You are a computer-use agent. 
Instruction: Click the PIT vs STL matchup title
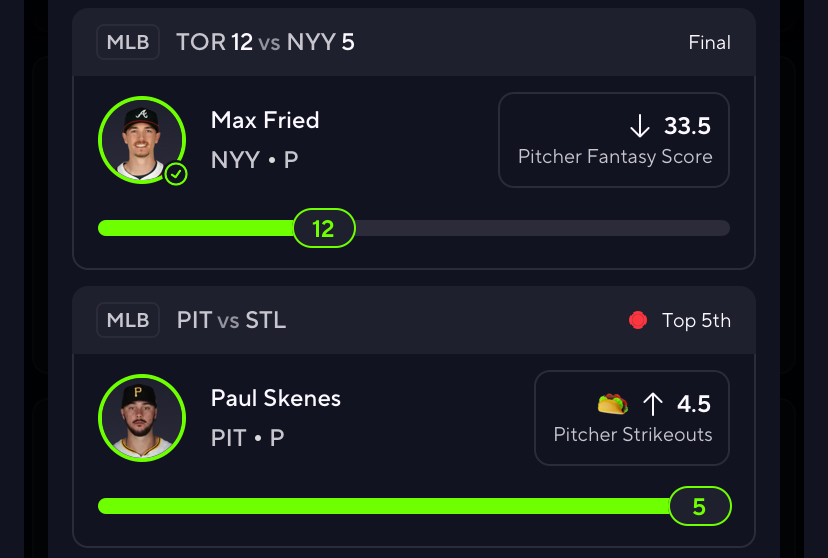(x=231, y=320)
